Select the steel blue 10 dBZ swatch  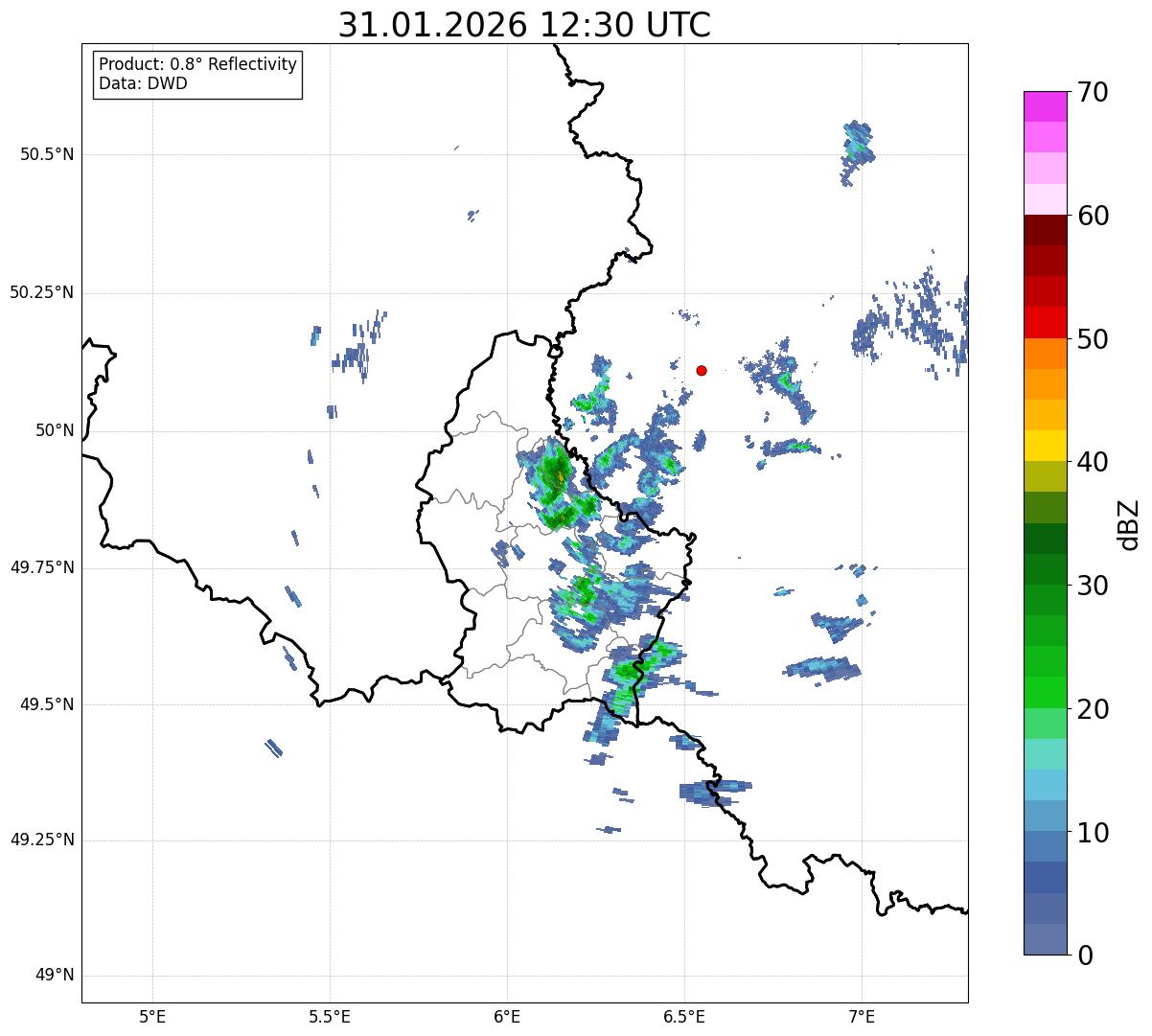coord(1045,847)
